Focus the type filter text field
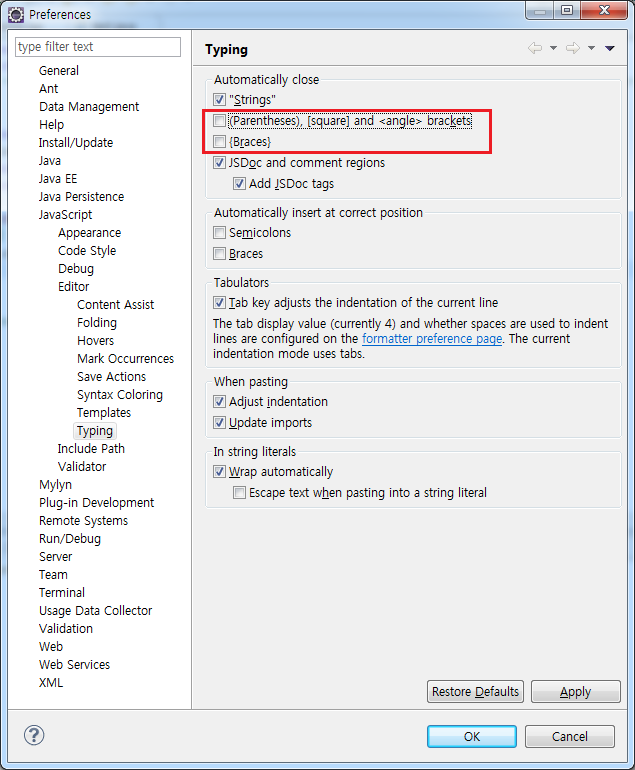Screen dimensions: 635x770 click(98, 47)
